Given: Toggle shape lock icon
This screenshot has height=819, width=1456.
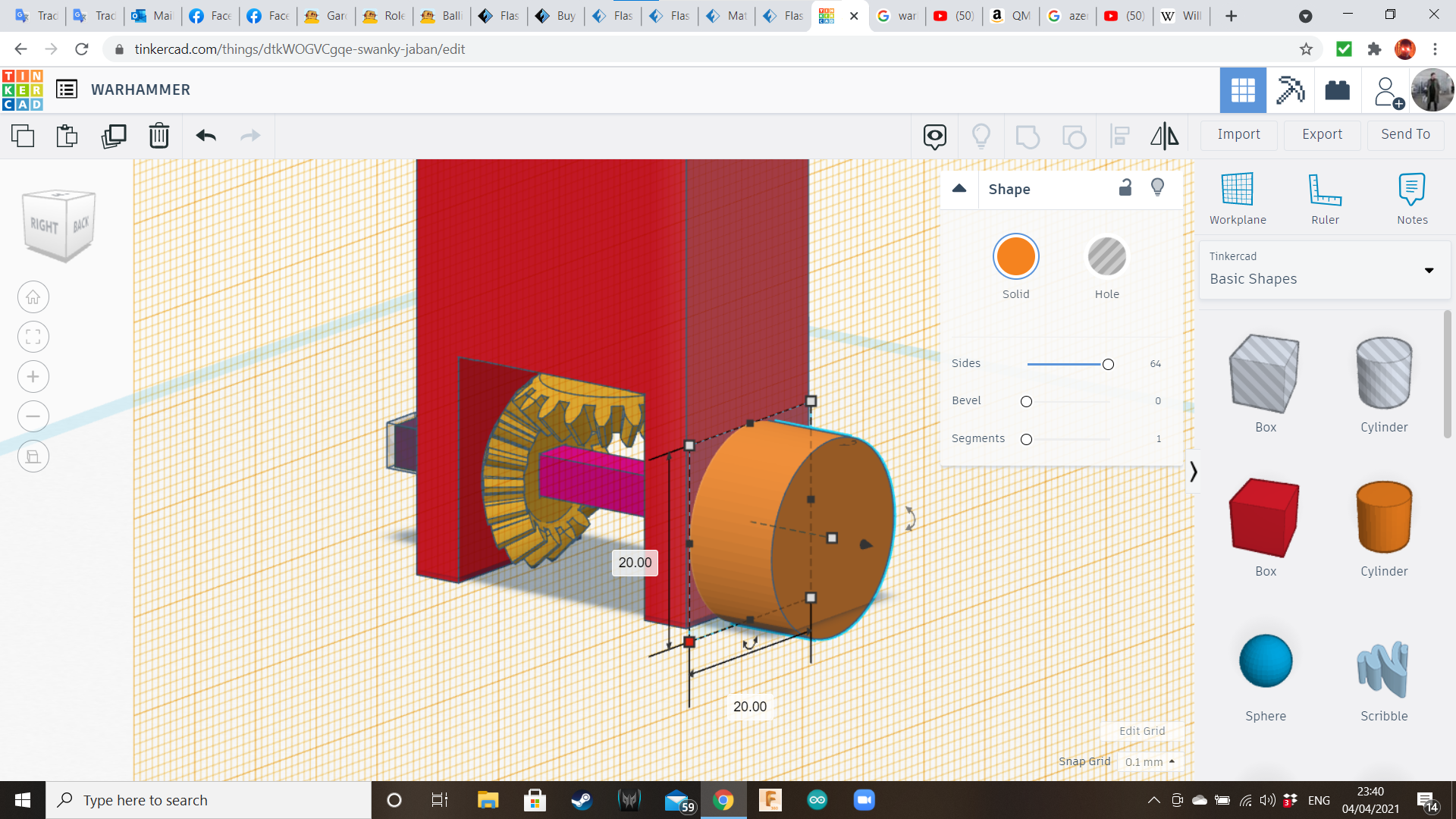Looking at the screenshot, I should [x=1125, y=188].
